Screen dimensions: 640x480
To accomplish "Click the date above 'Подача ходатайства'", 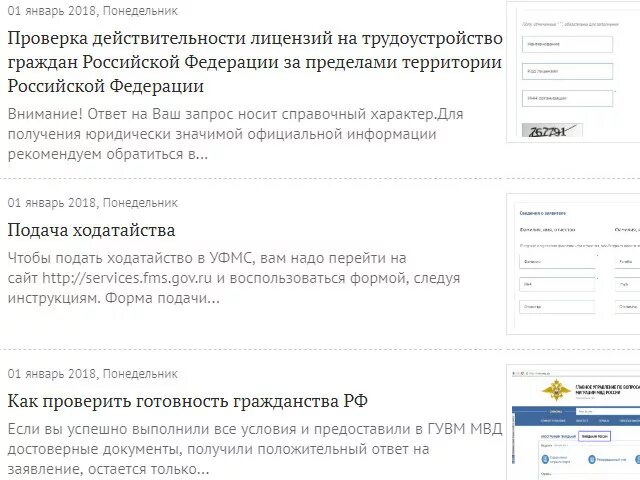I will [93, 203].
